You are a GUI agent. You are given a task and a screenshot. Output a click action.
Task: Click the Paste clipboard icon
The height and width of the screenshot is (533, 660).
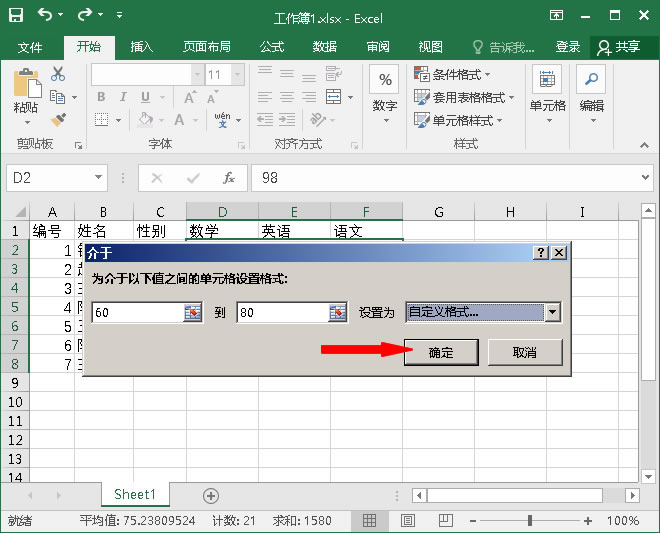pyautogui.click(x=27, y=83)
